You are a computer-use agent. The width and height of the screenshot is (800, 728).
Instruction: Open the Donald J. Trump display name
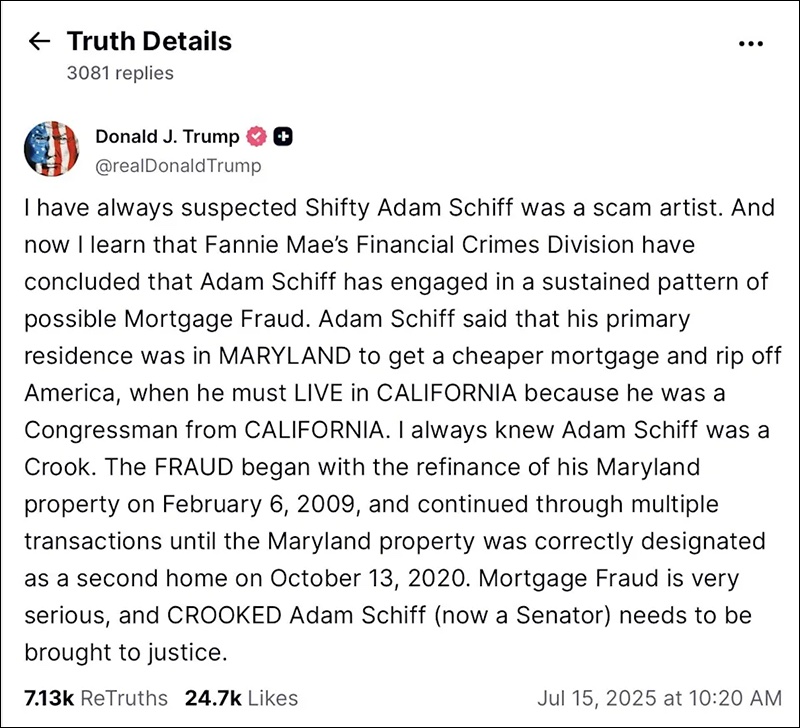click(167, 137)
